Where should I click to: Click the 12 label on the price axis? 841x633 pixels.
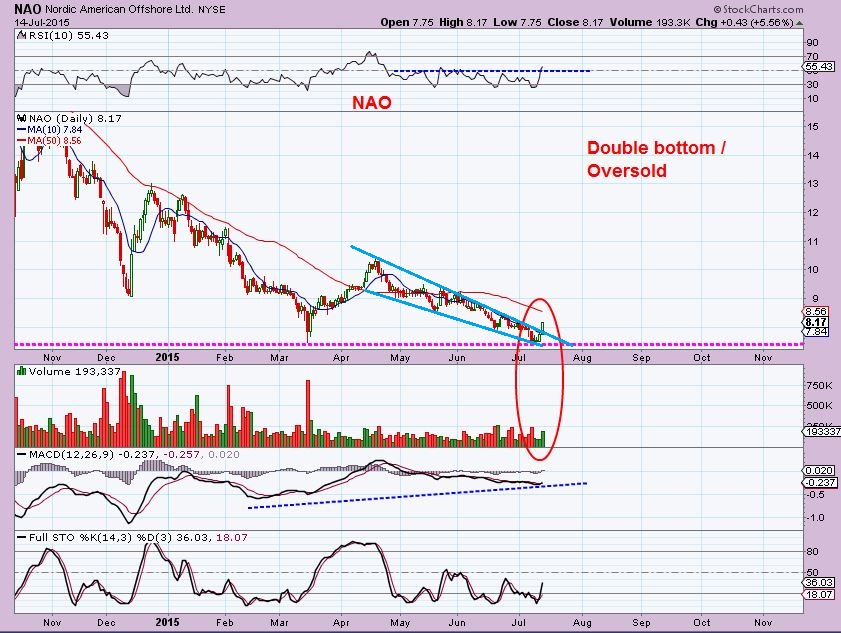812,212
